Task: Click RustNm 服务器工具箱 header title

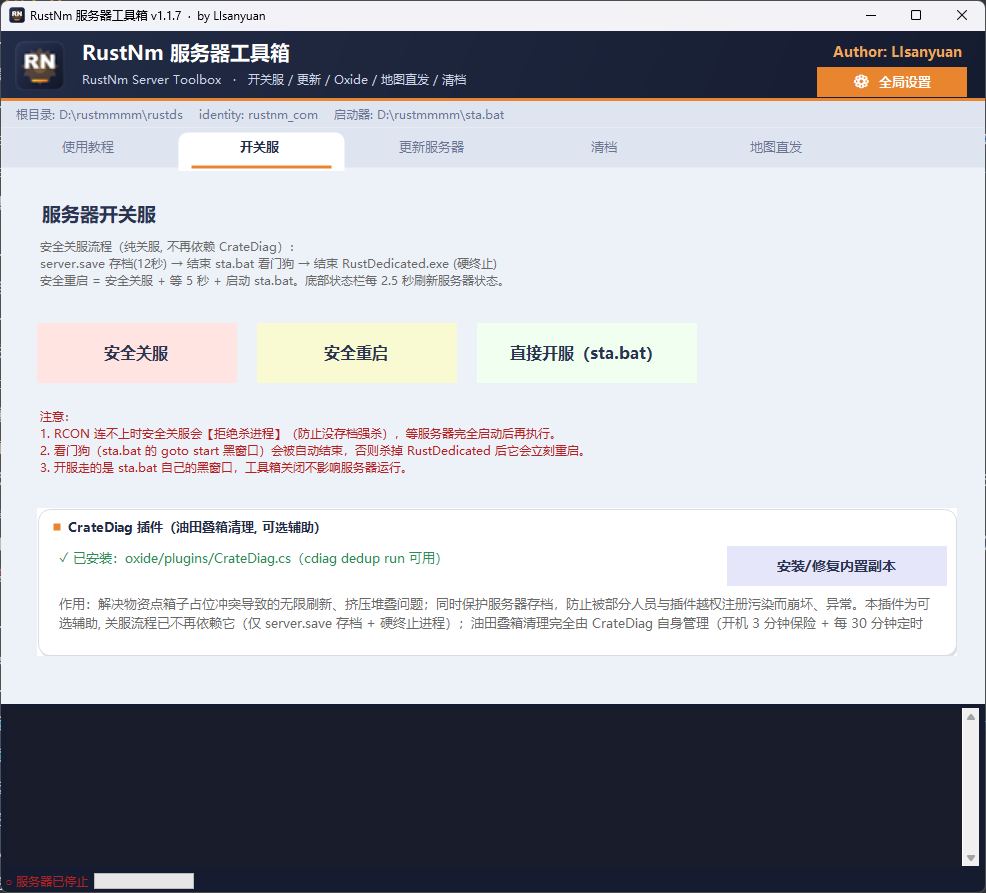Action: (186, 53)
